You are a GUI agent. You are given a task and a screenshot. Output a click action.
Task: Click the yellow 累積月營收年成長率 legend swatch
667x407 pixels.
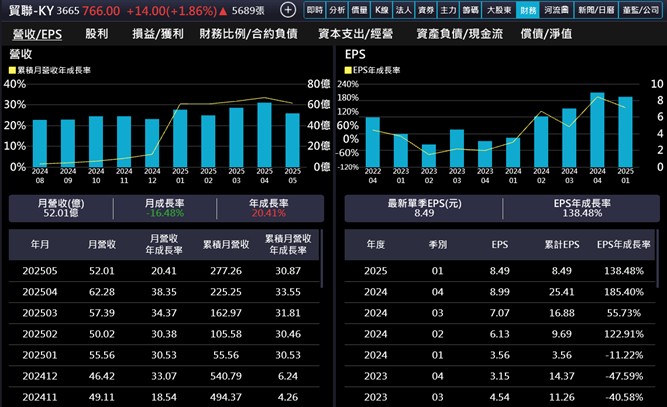tap(12, 70)
